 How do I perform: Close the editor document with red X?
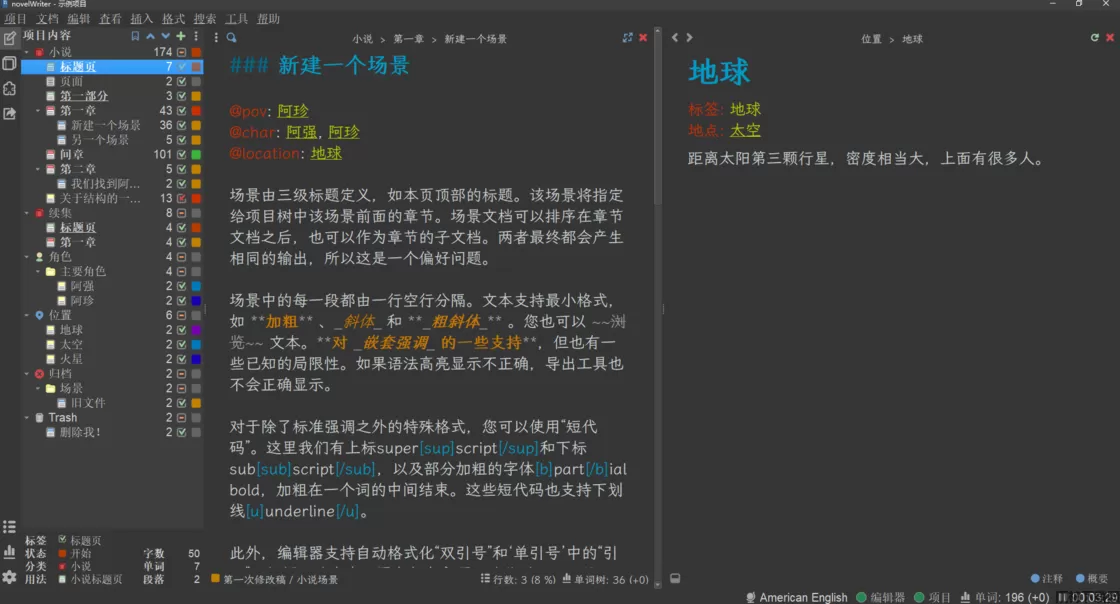click(x=643, y=37)
